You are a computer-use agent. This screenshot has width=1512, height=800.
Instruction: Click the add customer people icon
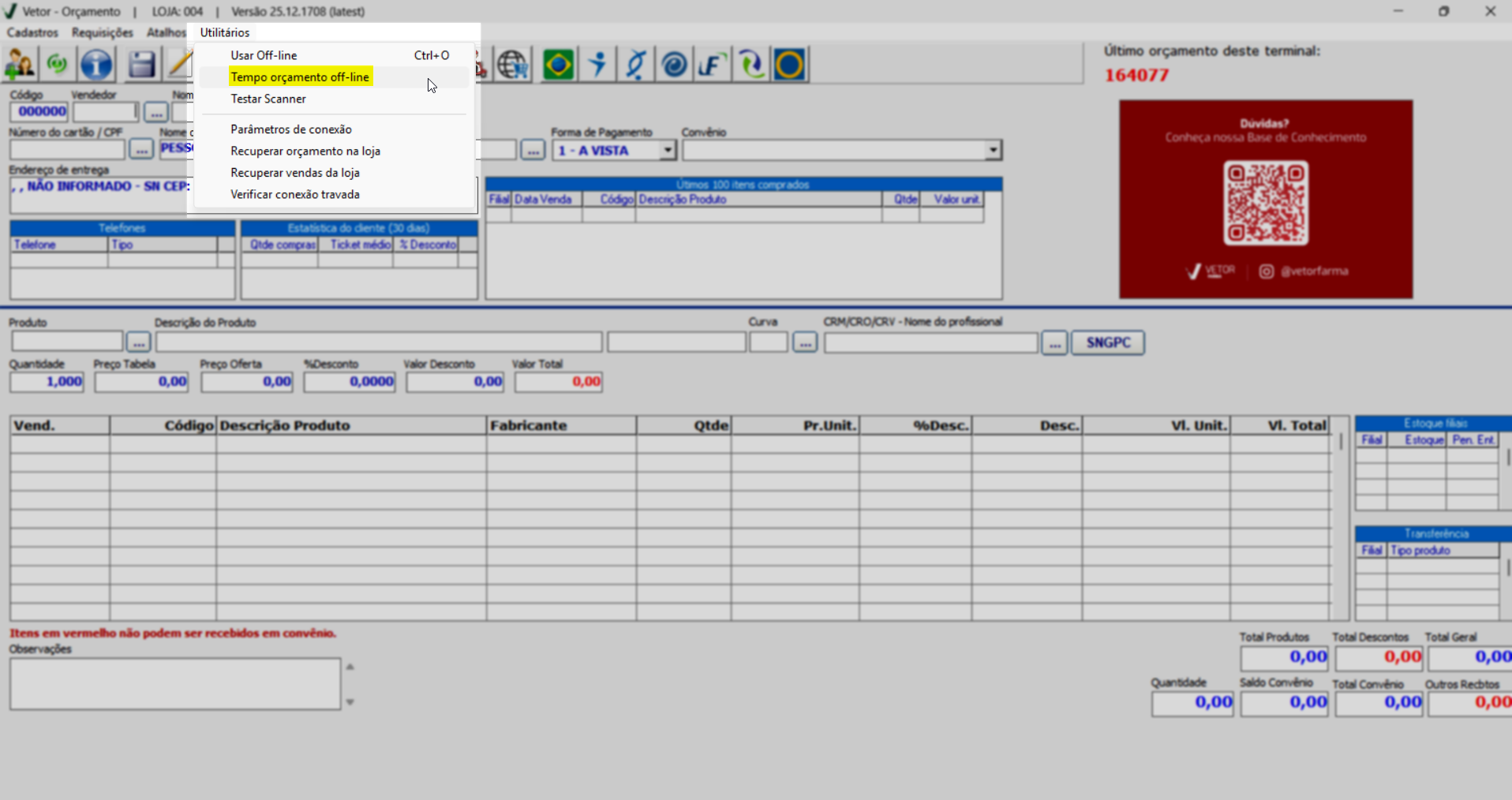click(x=20, y=65)
